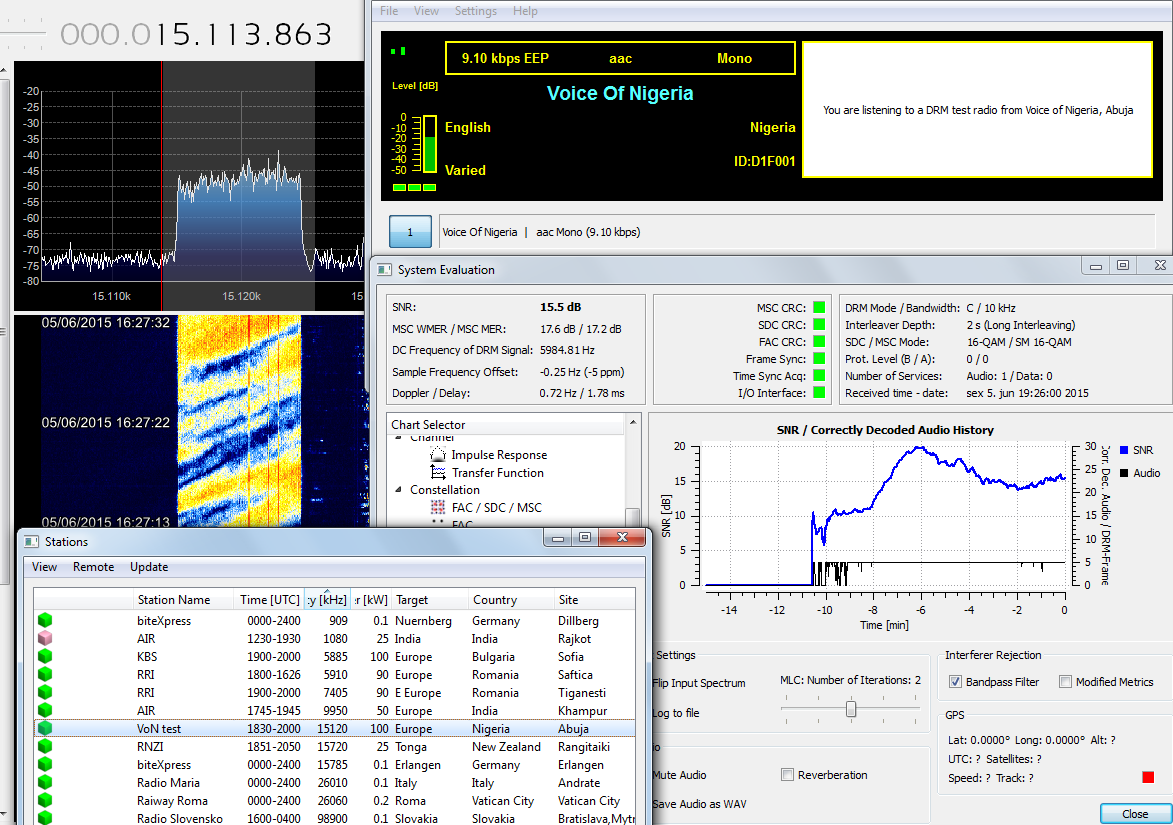Click SNR legend blue swatch

pos(1124,450)
